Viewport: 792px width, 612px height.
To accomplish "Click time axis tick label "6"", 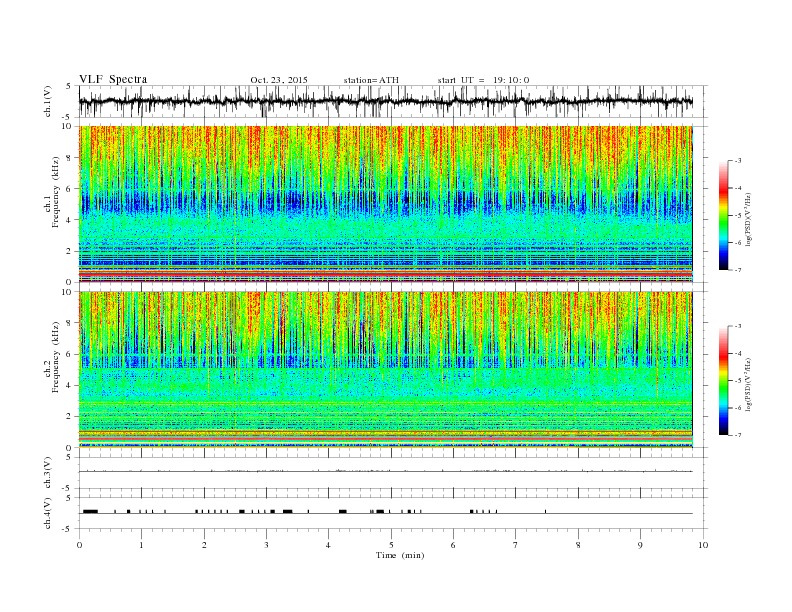I will tap(453, 545).
